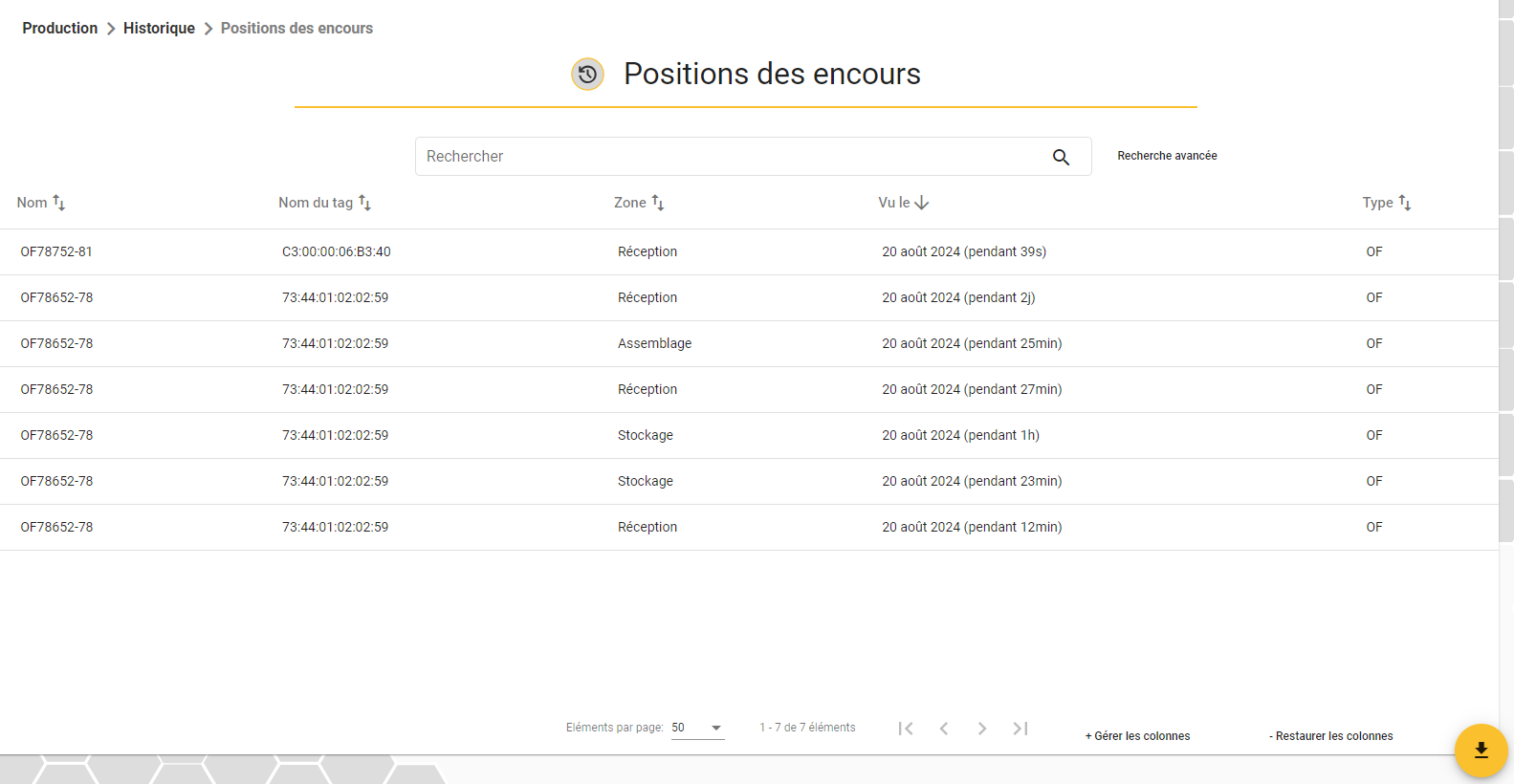Click cell 20 août 2024 (pendant 25min)

coord(972,344)
